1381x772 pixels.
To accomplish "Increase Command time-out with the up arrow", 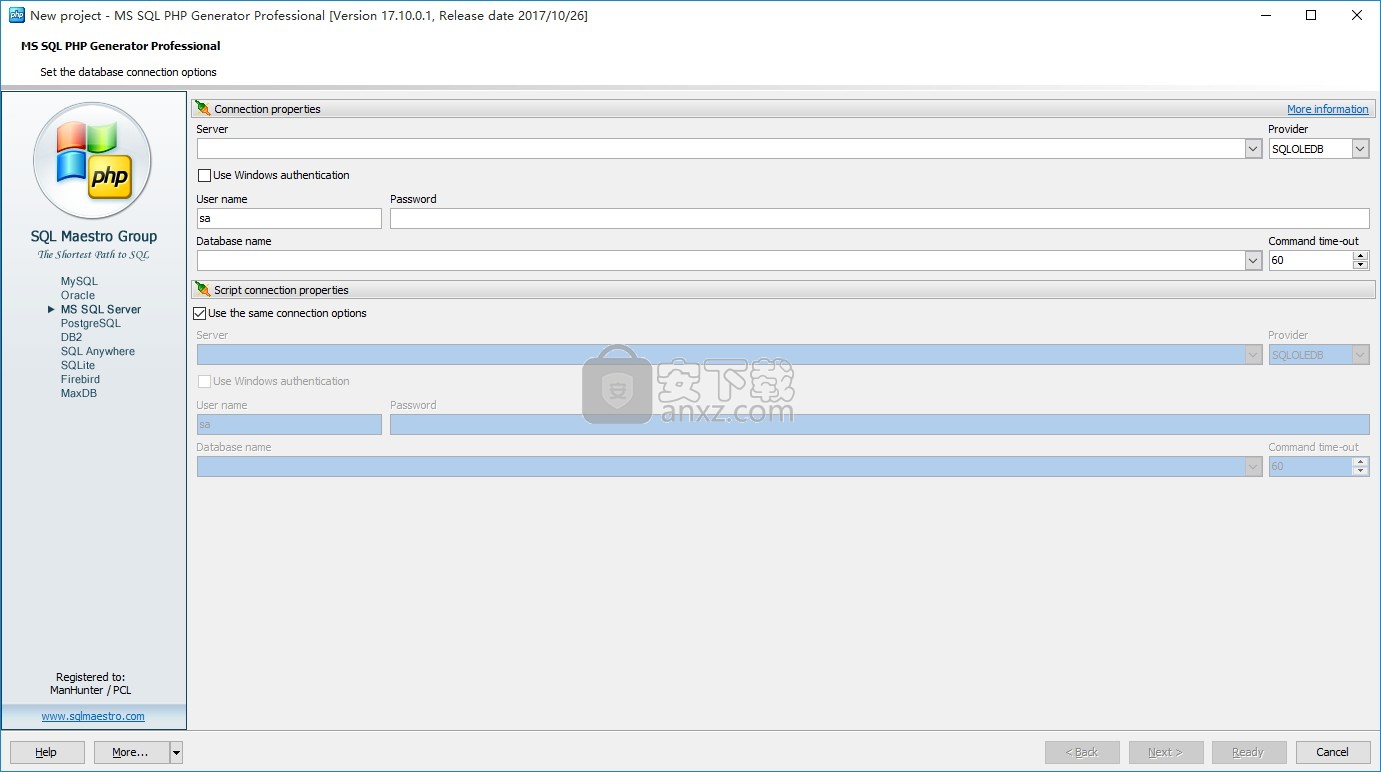I will 1360,256.
